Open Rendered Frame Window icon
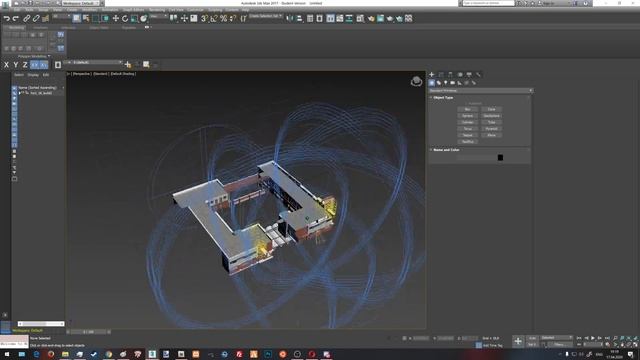The width and height of the screenshot is (640, 360). 380,18
